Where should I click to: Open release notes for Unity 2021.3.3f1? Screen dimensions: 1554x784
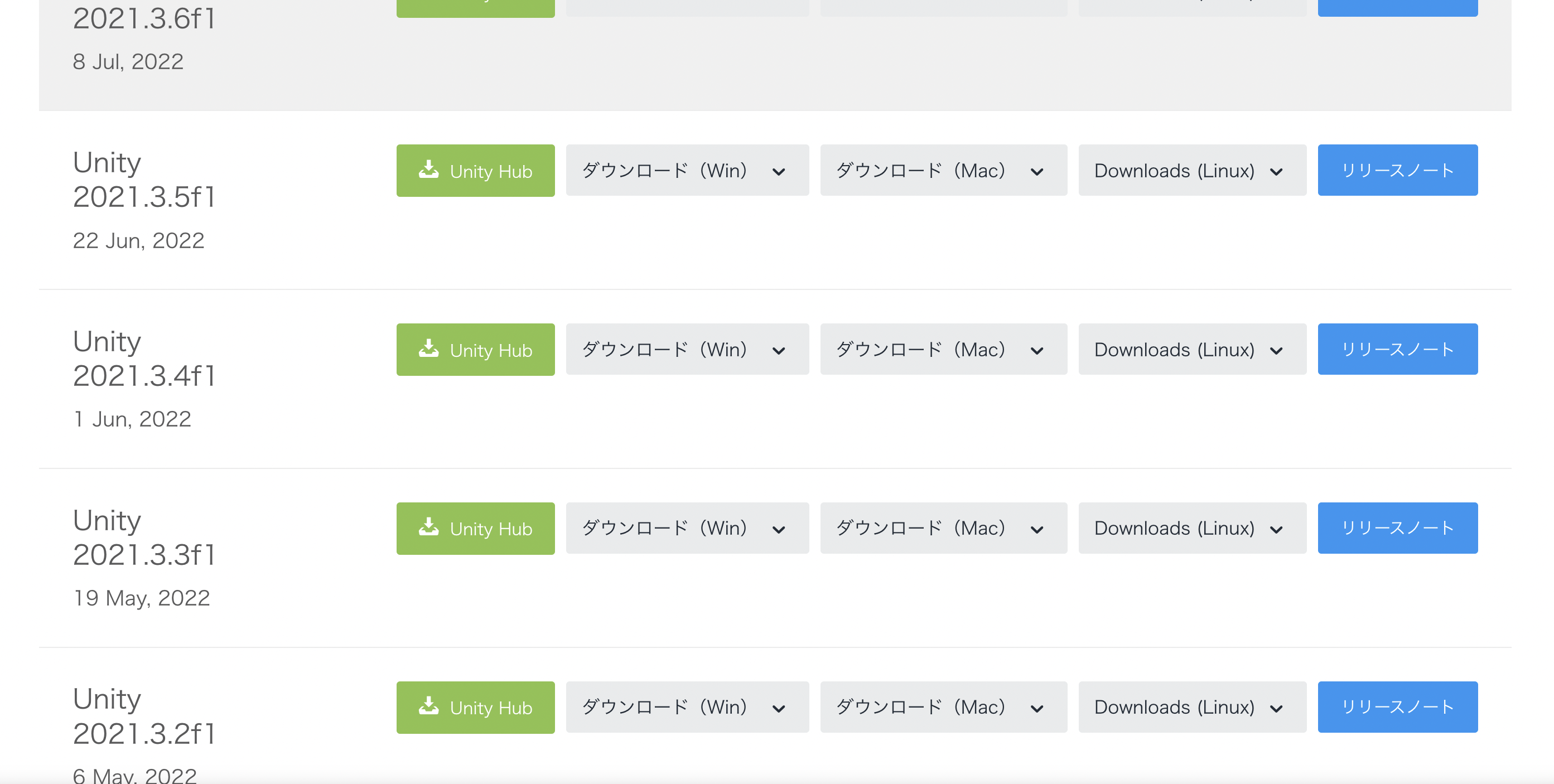(1397, 528)
